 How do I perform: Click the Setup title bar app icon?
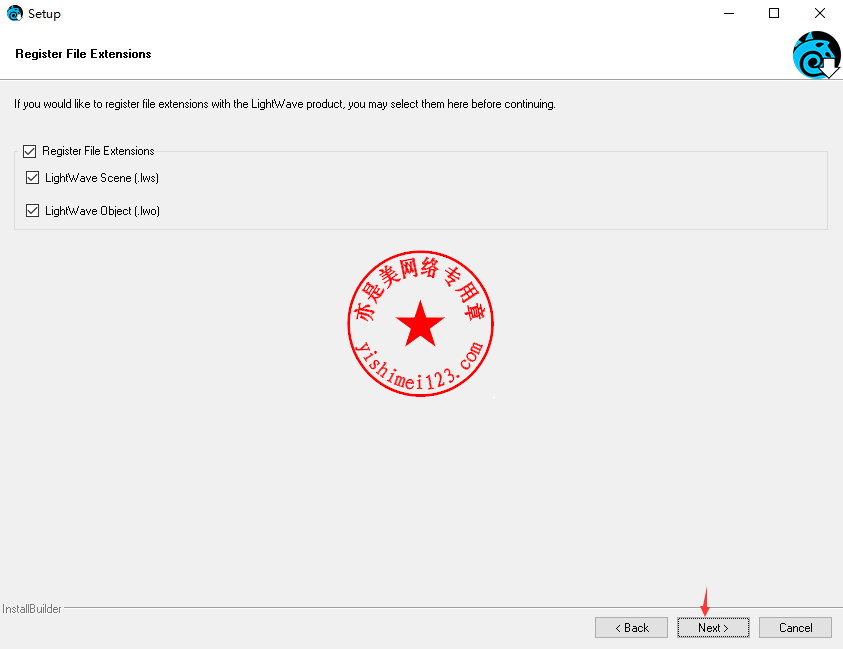pos(15,13)
